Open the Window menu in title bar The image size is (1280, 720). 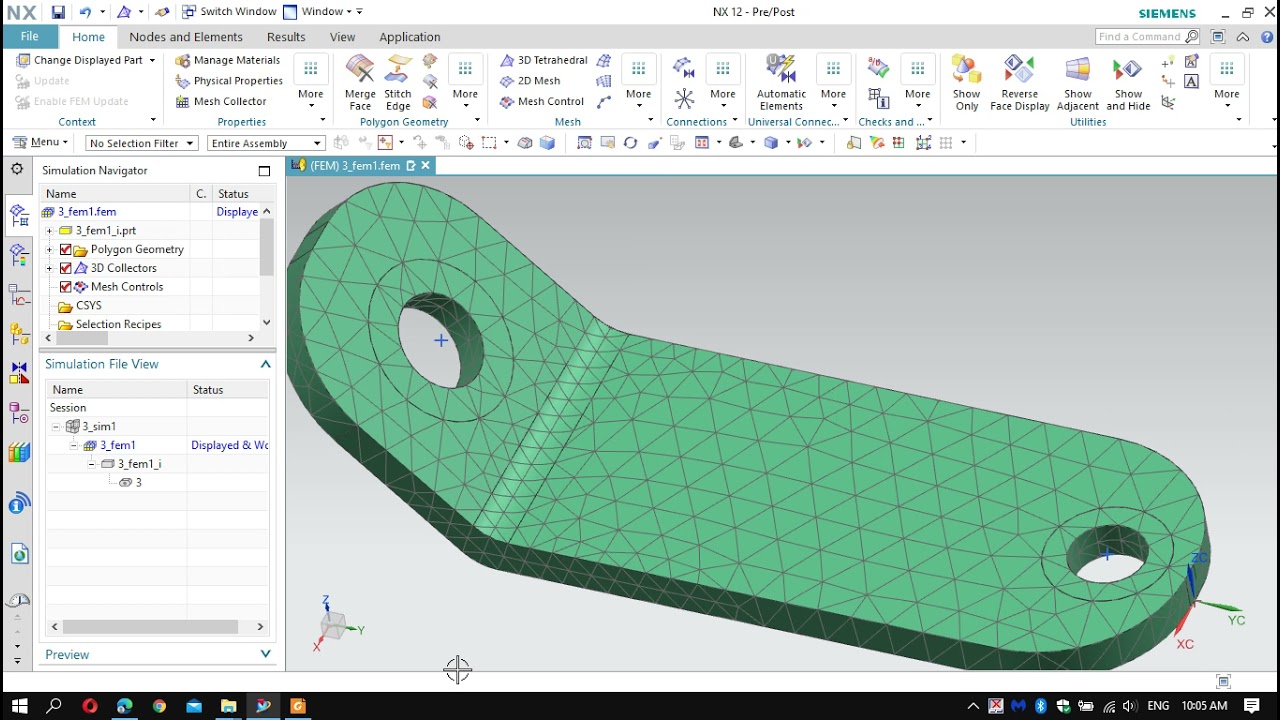tap(323, 12)
